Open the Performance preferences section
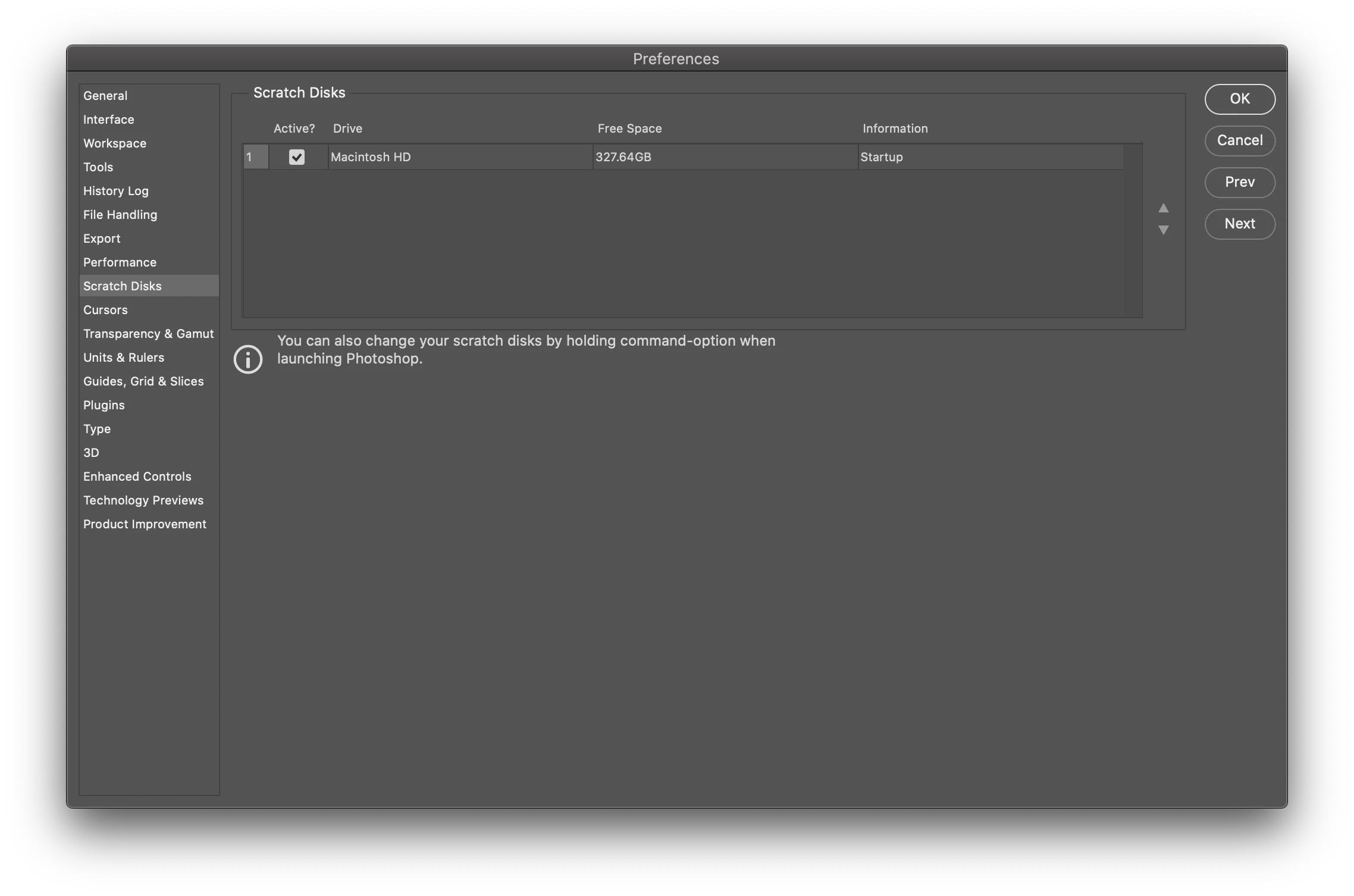Screen dimensions: 1354x896 point(120,262)
